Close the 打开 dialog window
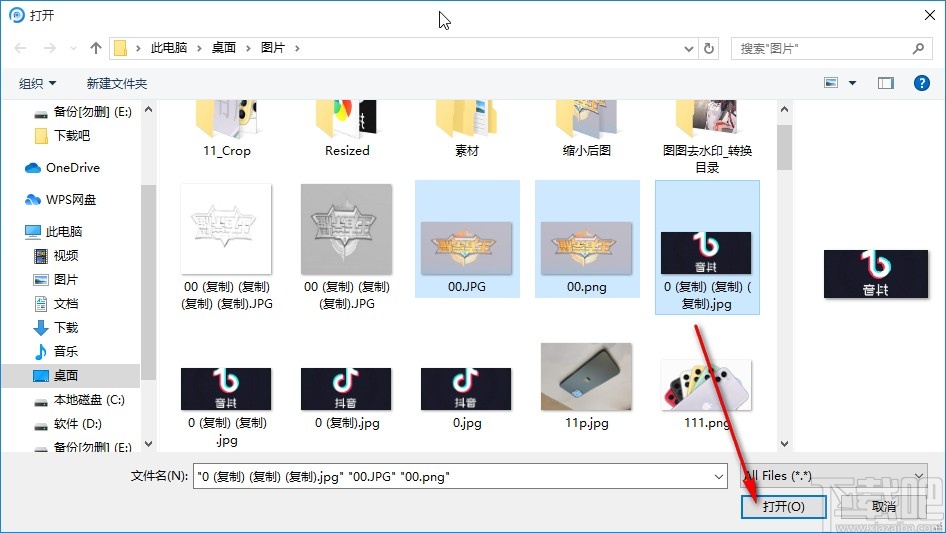The height and width of the screenshot is (533, 946). pos(930,15)
